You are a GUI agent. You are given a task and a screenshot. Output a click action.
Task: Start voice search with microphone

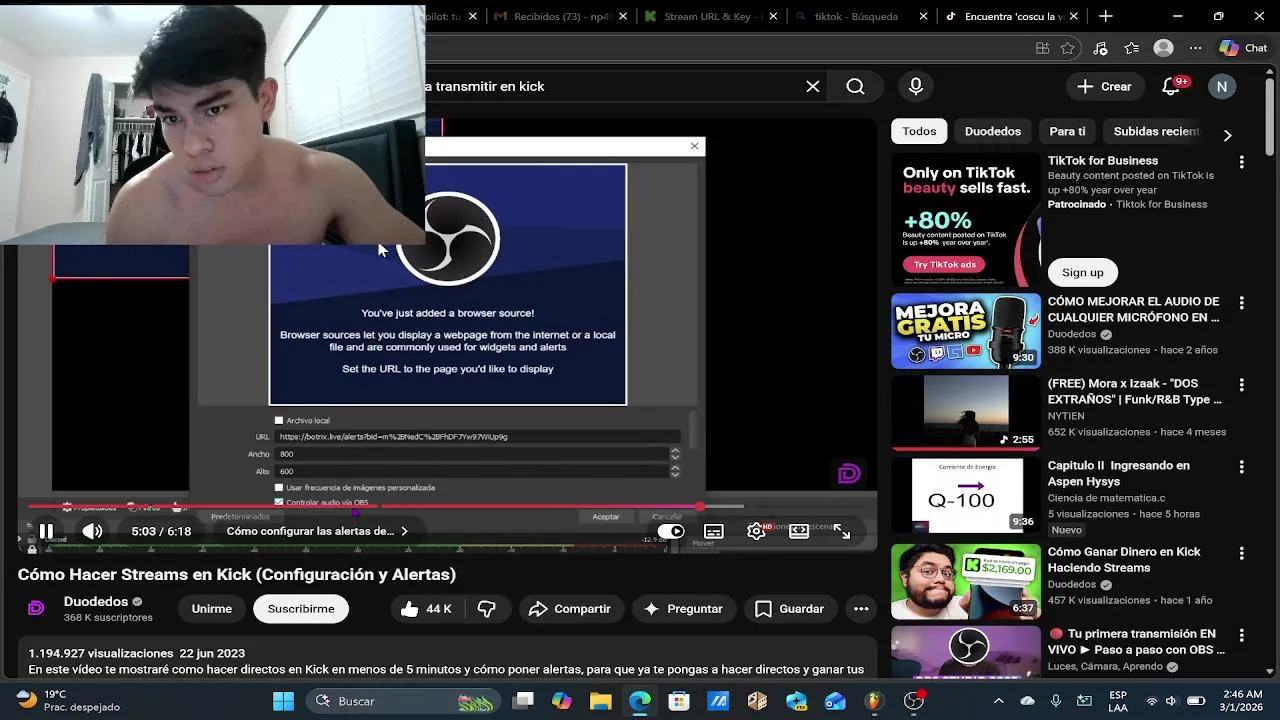pyautogui.click(x=916, y=87)
